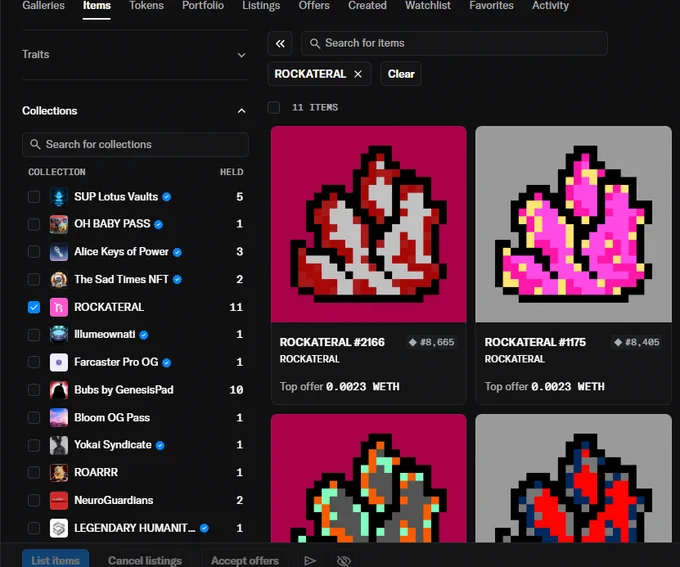Click verified badge next to SUP Lotus Vaults
Screen dimensions: 680x567
(167, 197)
